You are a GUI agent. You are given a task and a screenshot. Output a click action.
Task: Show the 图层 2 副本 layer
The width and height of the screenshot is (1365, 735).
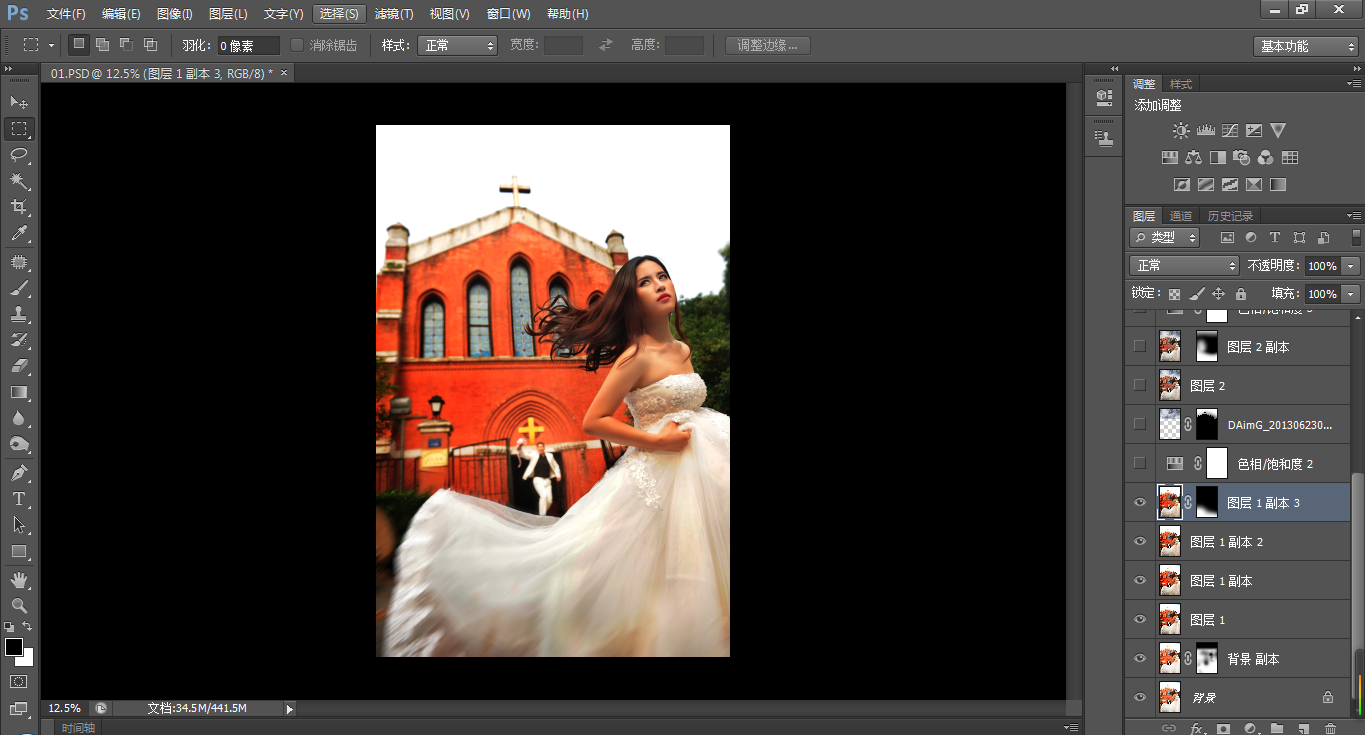(x=1140, y=346)
